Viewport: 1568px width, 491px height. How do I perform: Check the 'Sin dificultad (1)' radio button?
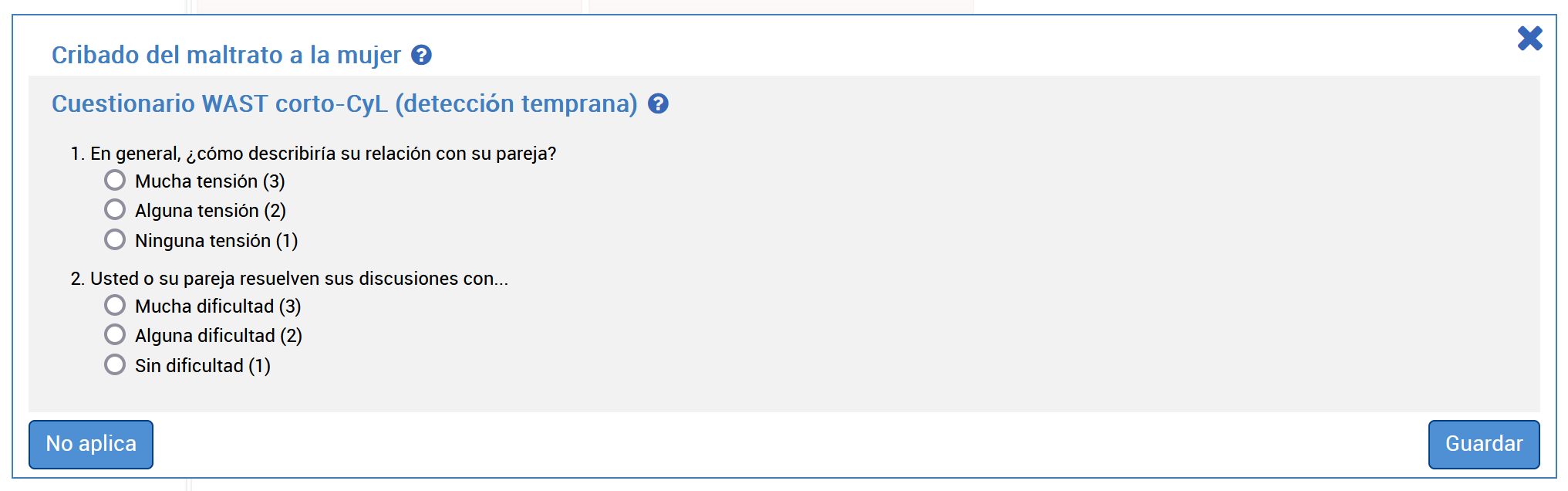(115, 365)
